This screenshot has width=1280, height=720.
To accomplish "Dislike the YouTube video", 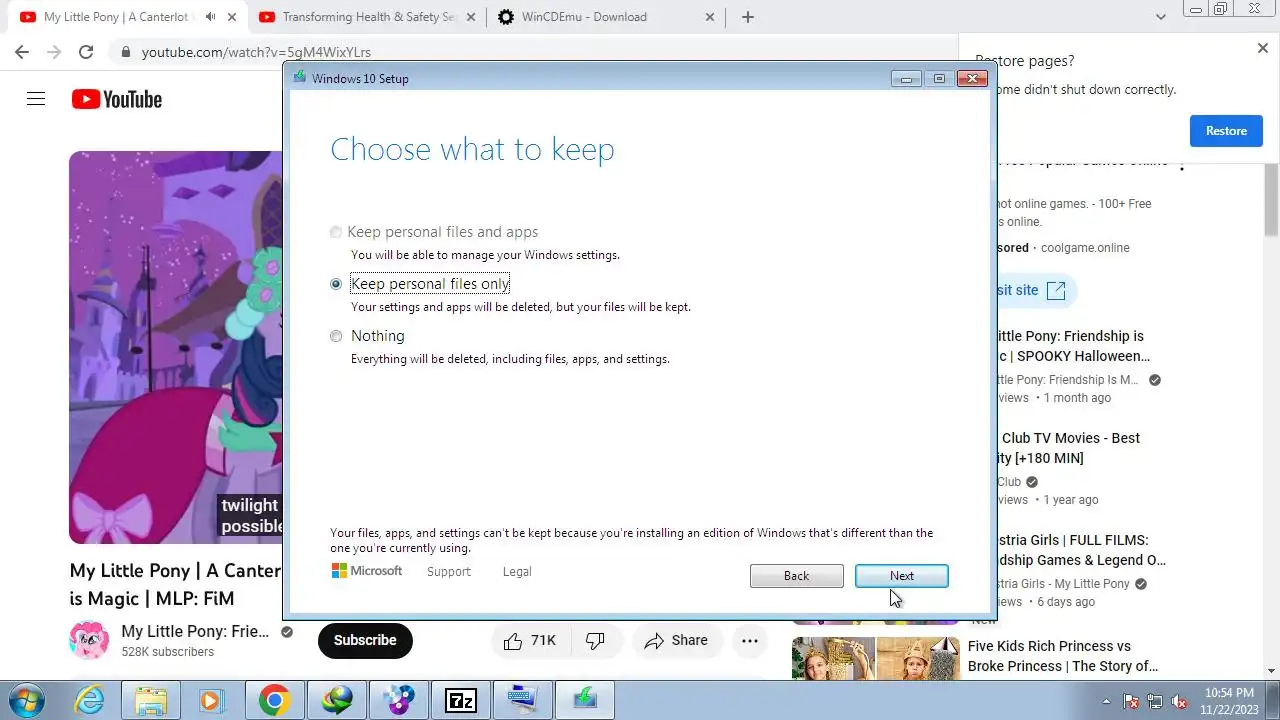I will point(595,641).
